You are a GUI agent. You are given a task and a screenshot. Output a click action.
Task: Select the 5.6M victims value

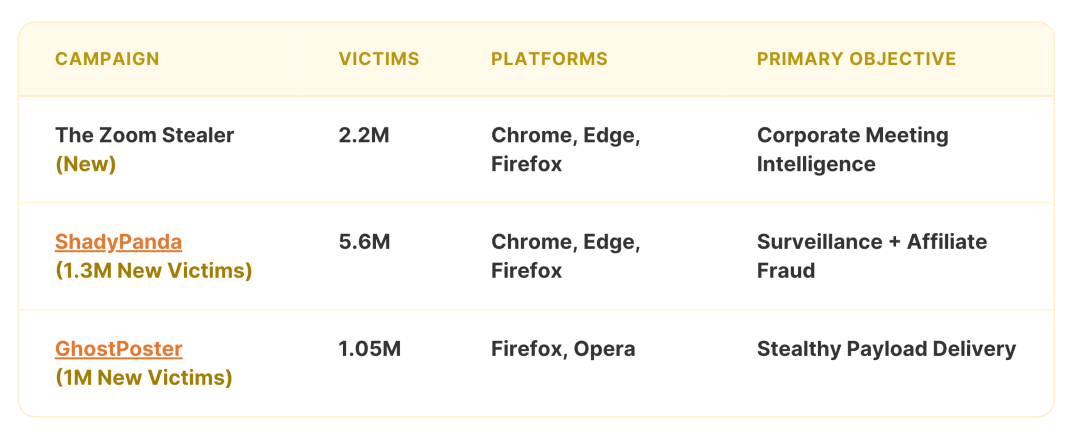coord(364,242)
